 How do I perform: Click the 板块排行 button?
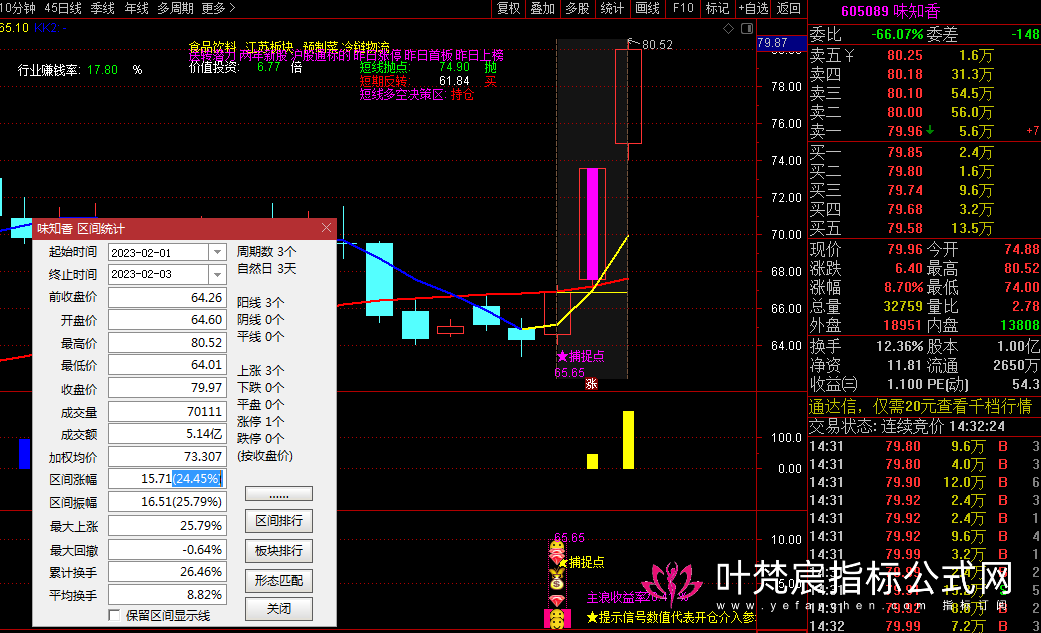(x=279, y=551)
